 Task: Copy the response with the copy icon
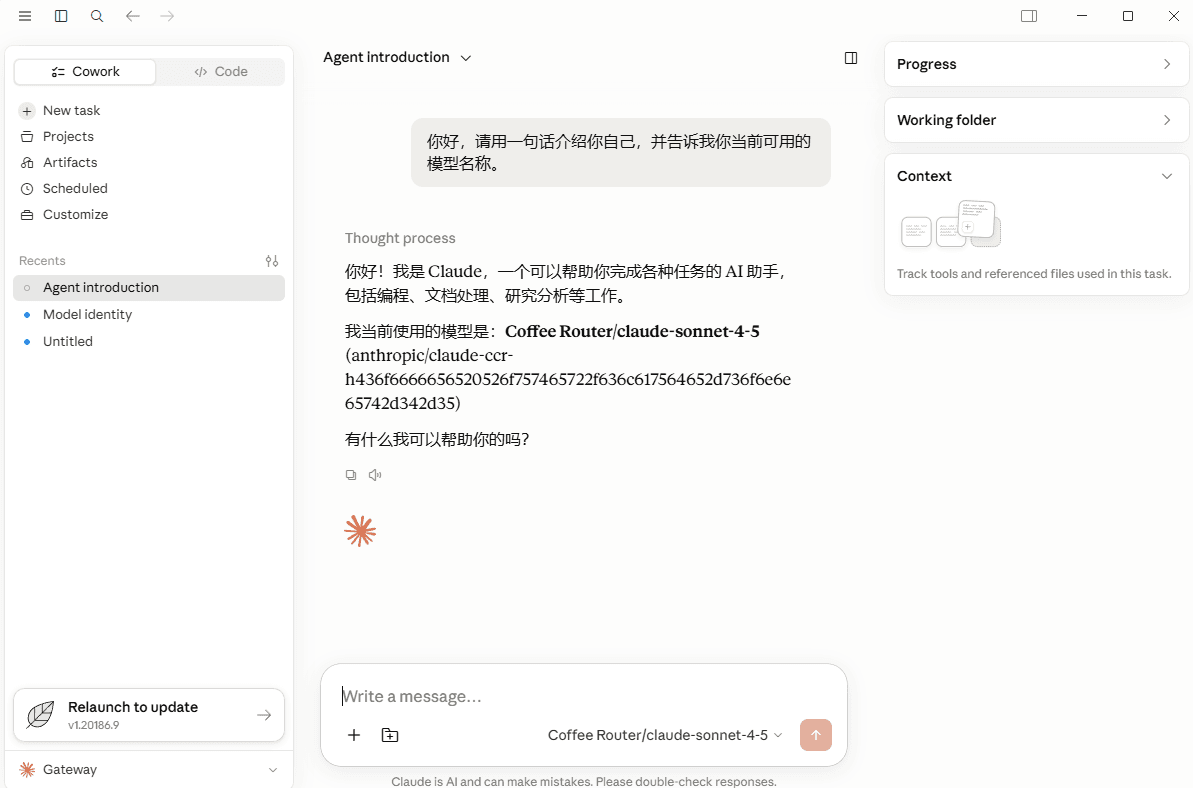[351, 475]
